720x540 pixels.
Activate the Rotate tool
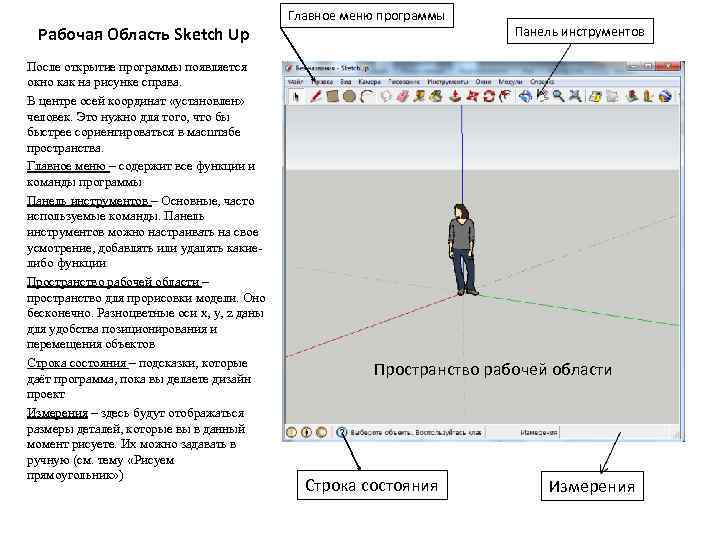click(x=489, y=96)
